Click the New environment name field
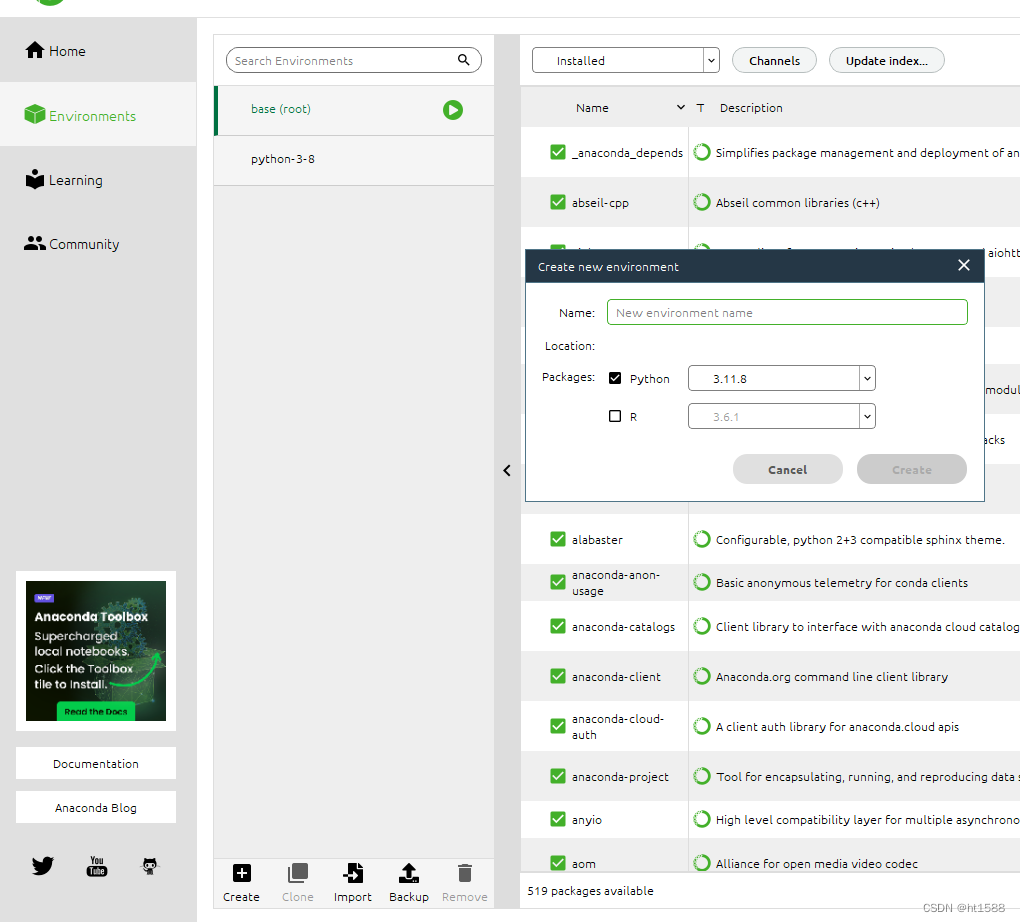 (787, 312)
